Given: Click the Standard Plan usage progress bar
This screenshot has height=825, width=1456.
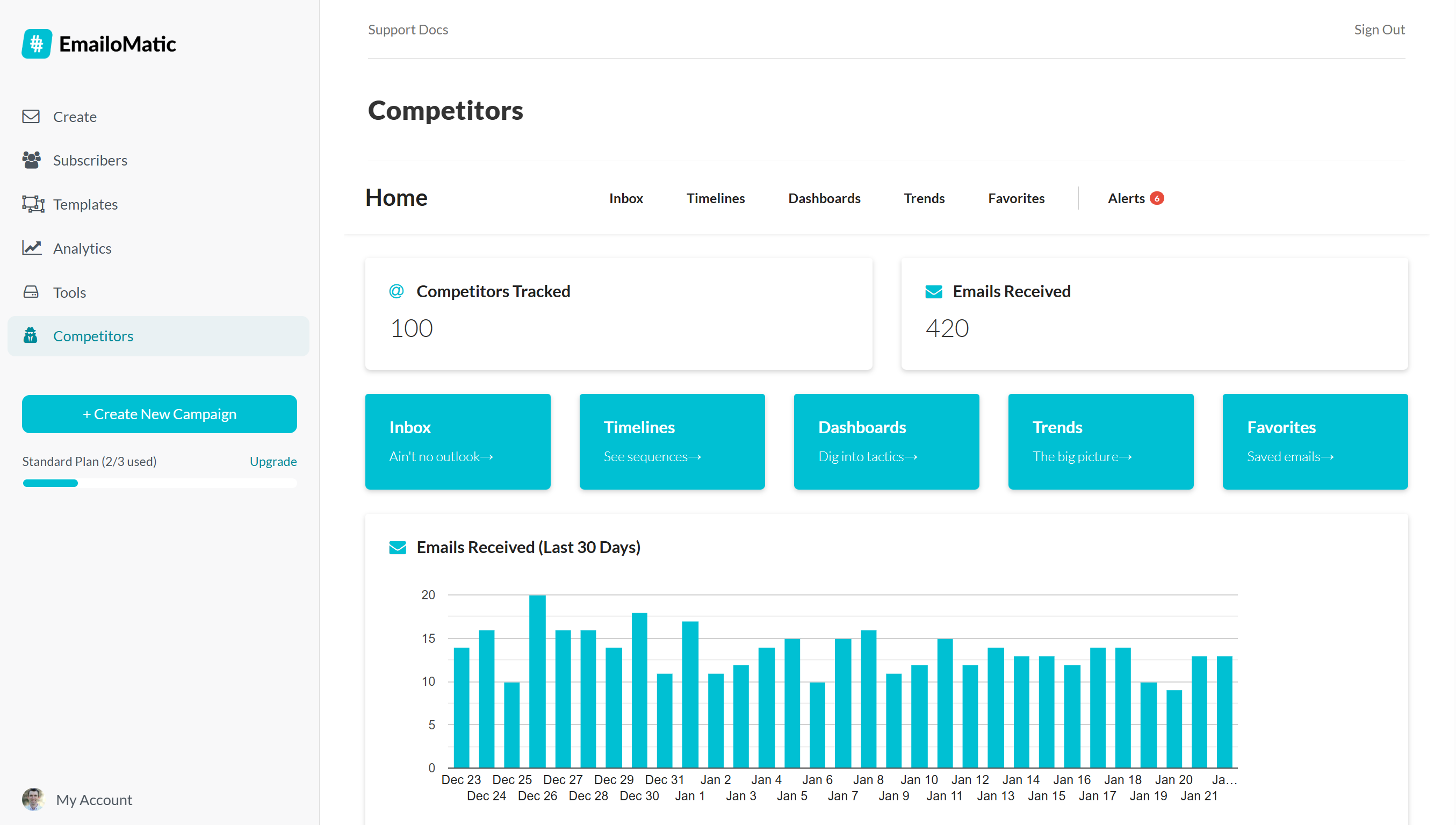Looking at the screenshot, I should pos(159,483).
